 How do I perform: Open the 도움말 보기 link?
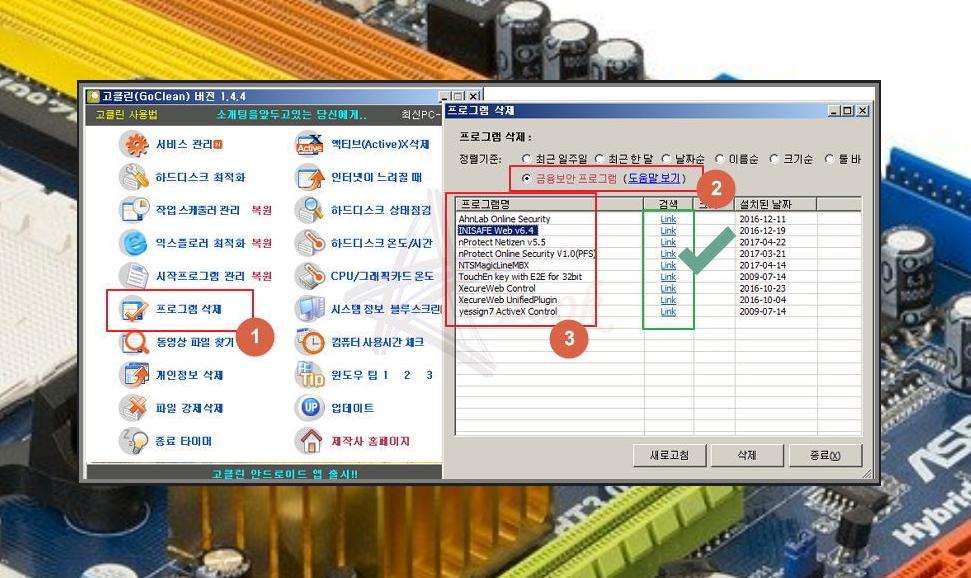point(654,178)
